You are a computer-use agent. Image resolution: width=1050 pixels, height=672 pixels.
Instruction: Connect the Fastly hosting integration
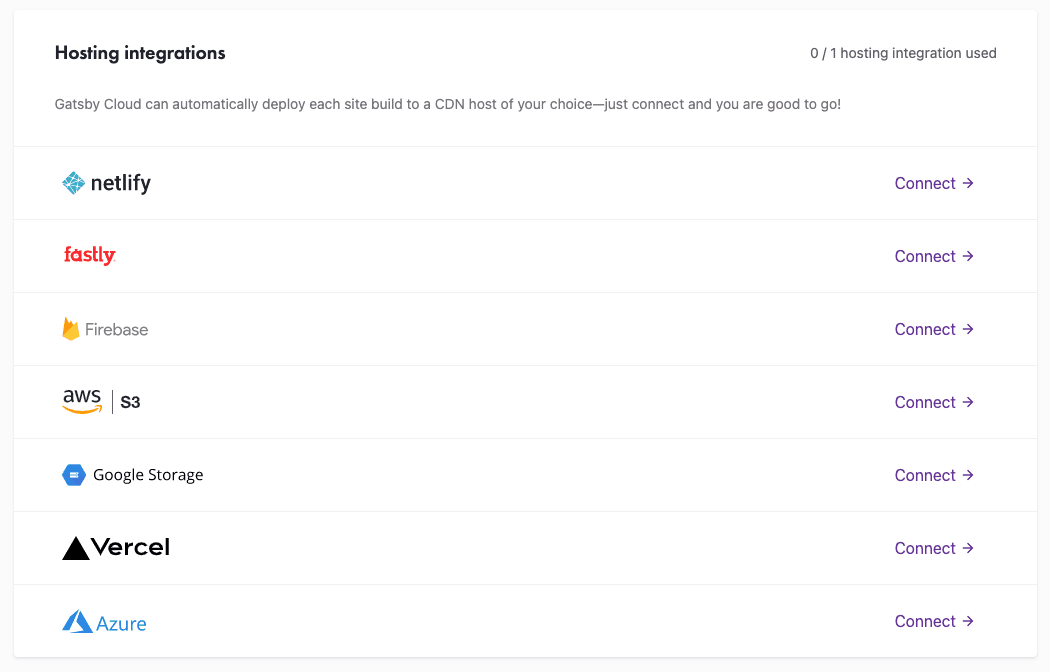click(934, 256)
